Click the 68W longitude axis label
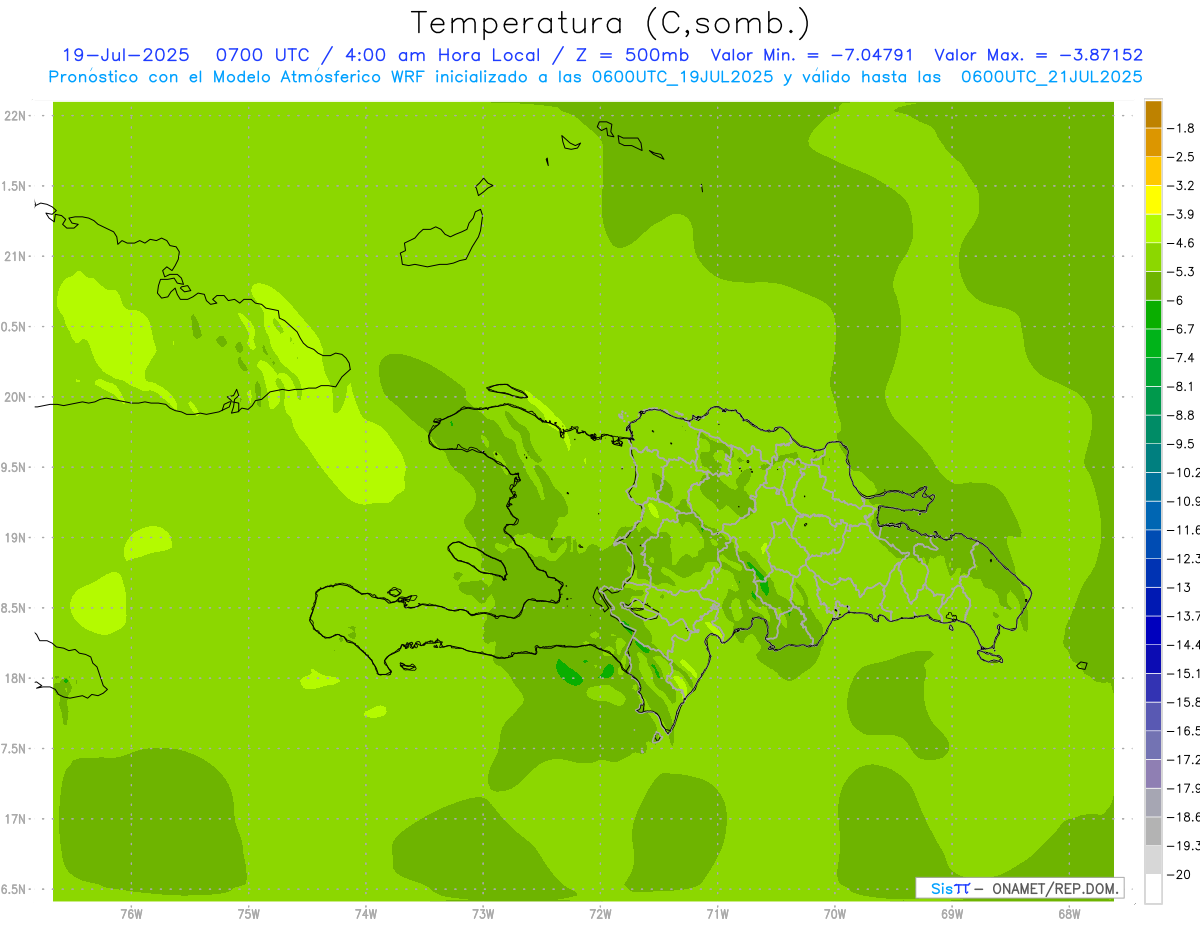Viewport: 1200px width, 927px height. click(1069, 914)
